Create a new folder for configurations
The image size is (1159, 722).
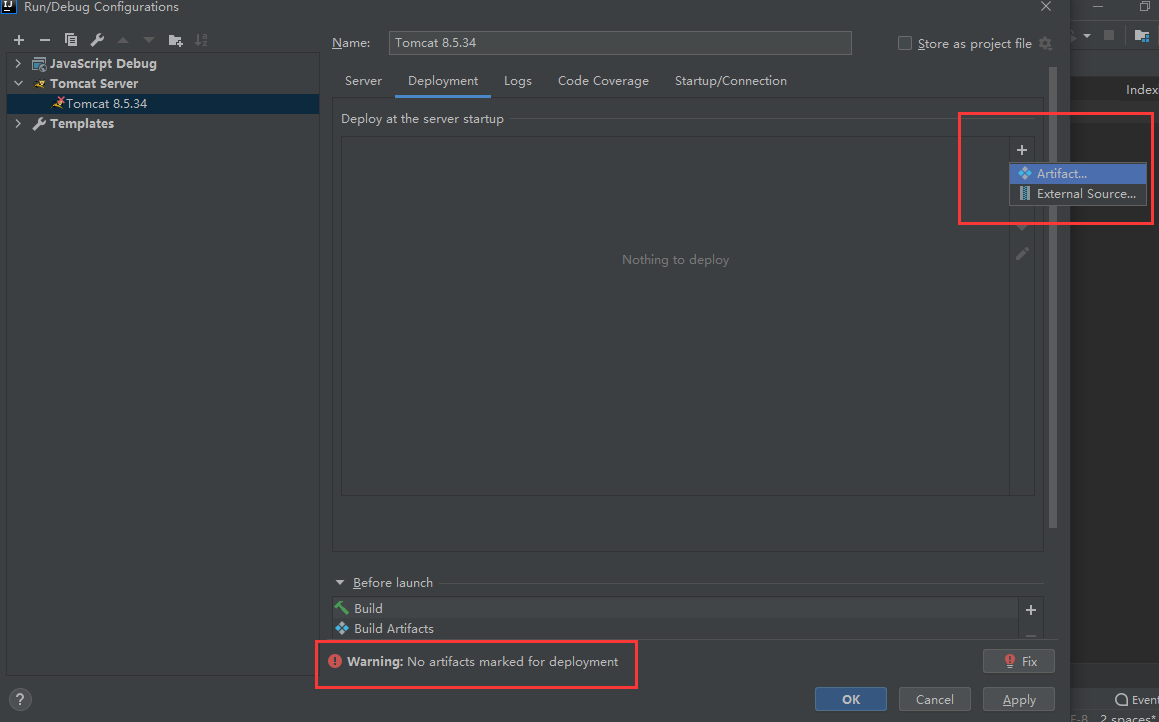[x=175, y=40]
